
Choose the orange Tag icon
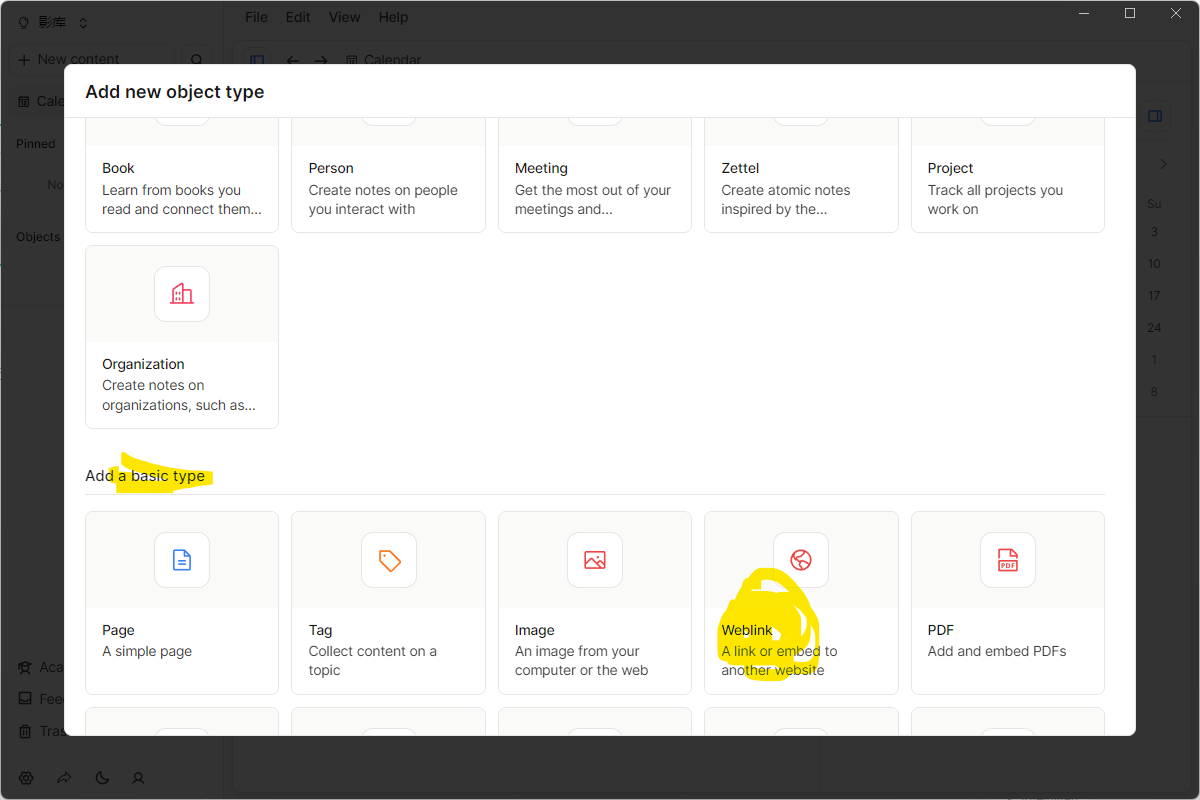tap(389, 560)
